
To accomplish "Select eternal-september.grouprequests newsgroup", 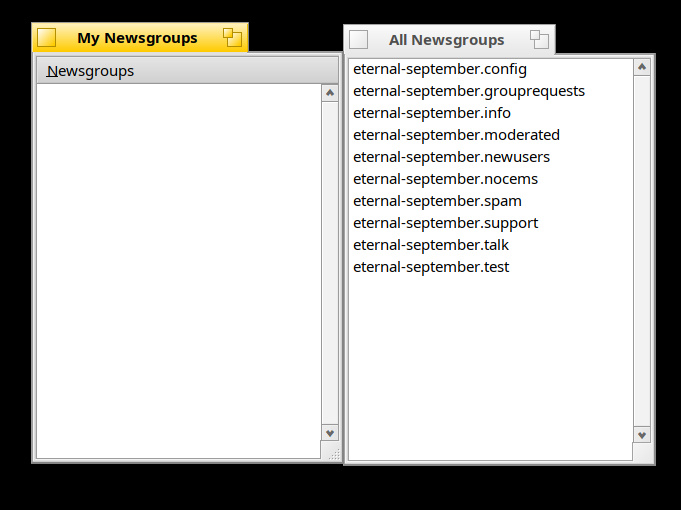I will point(469,91).
